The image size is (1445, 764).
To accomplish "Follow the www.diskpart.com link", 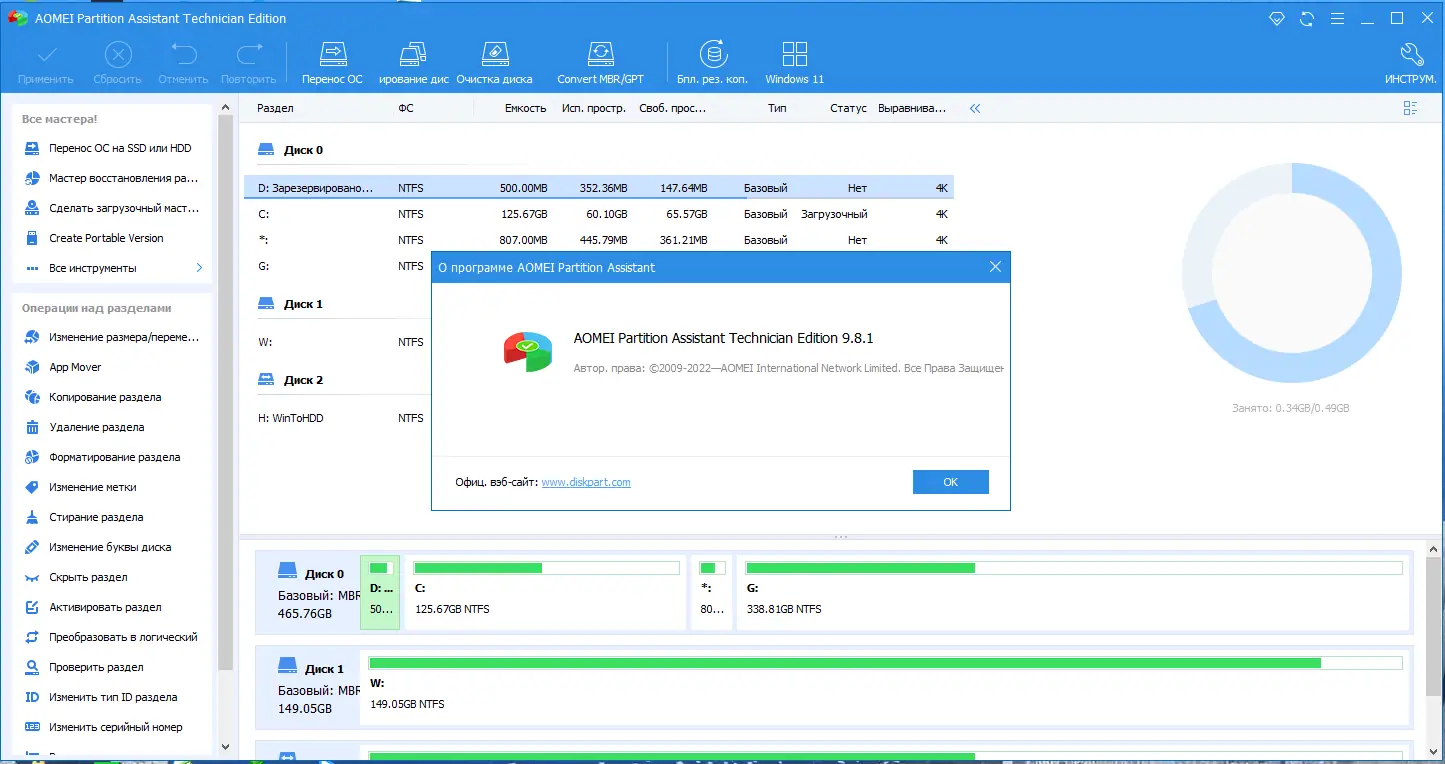I will click(585, 482).
